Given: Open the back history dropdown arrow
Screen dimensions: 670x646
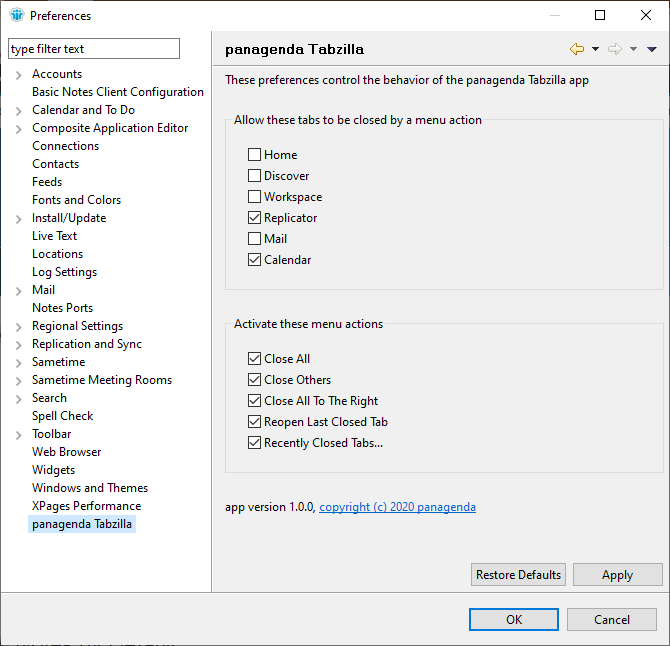Looking at the screenshot, I should (595, 49).
